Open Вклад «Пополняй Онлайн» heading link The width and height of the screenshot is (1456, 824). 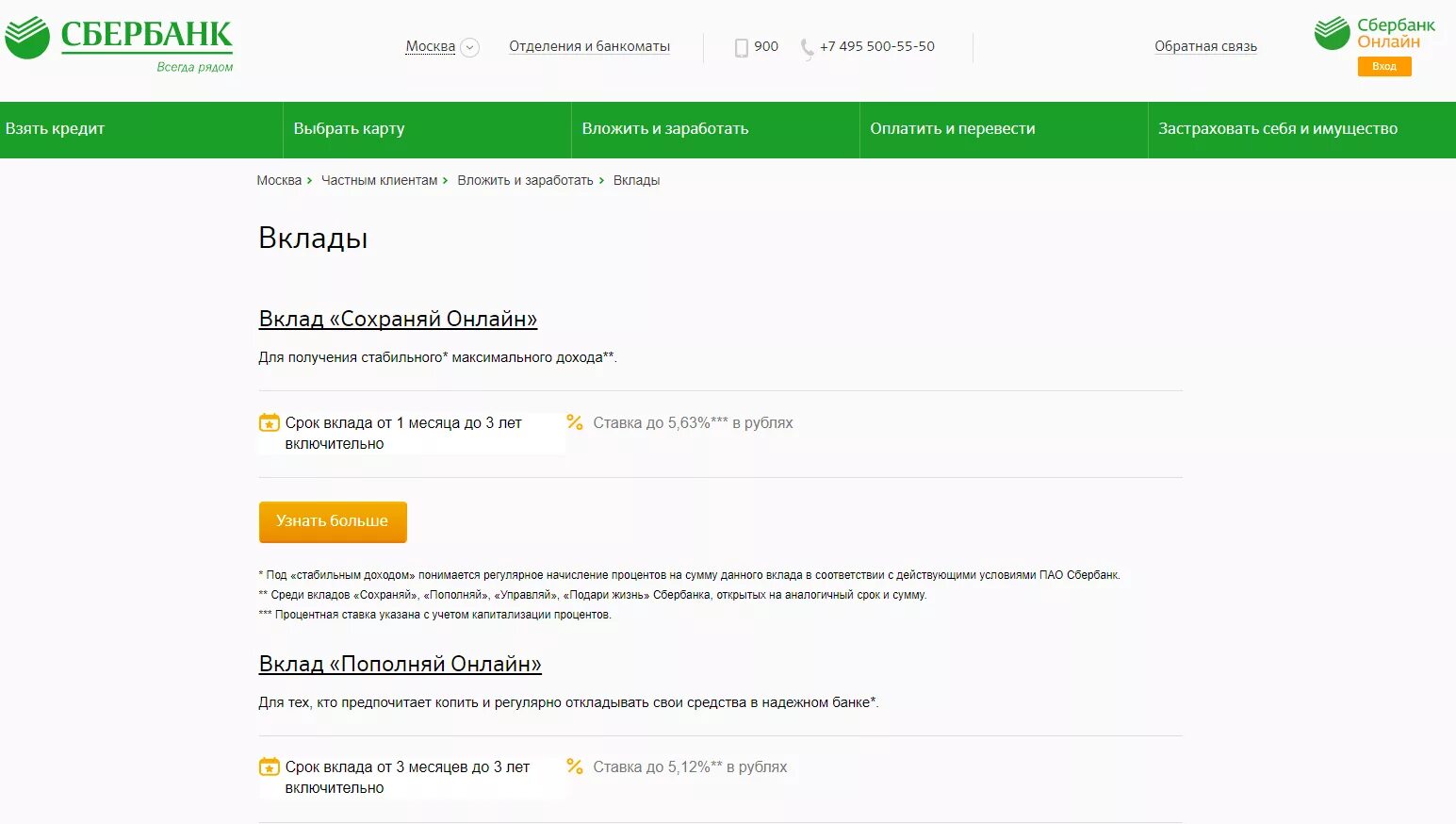pyautogui.click(x=400, y=665)
